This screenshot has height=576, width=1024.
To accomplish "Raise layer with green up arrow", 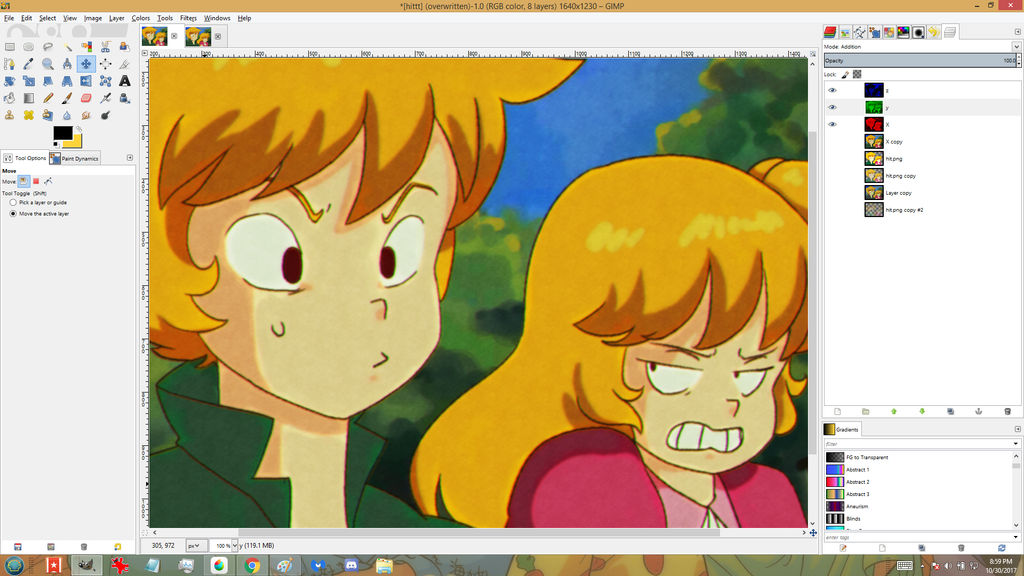I will pyautogui.click(x=894, y=411).
